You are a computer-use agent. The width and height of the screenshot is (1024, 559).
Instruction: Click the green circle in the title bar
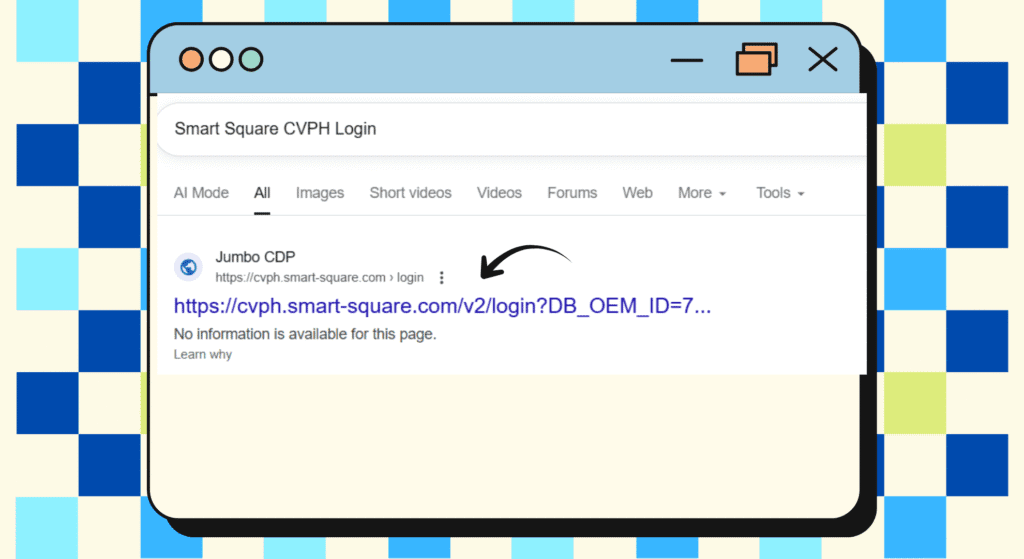click(x=251, y=59)
